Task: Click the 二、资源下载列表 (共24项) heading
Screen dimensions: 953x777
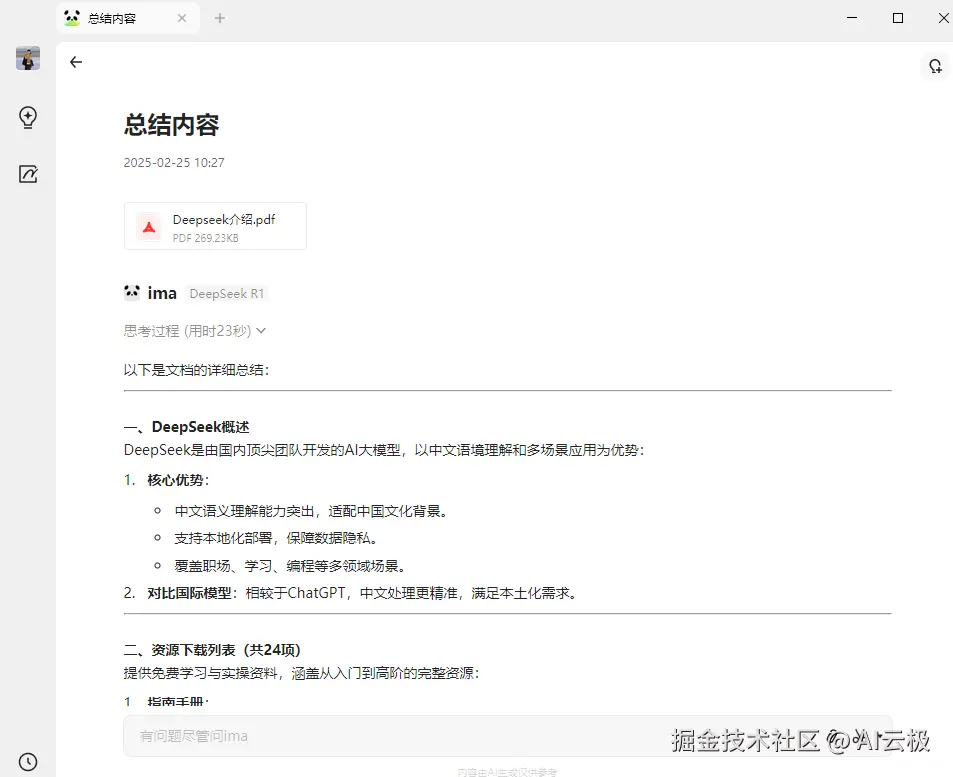Action: (212, 650)
